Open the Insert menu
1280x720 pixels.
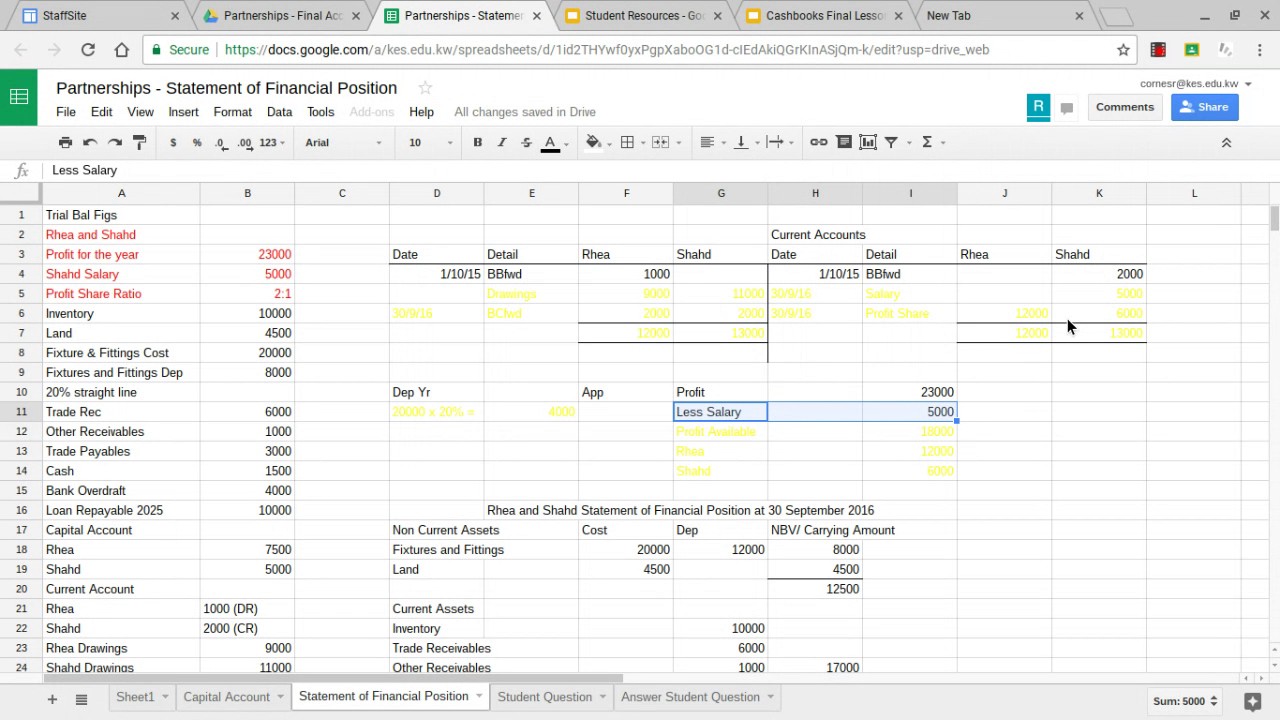[183, 112]
